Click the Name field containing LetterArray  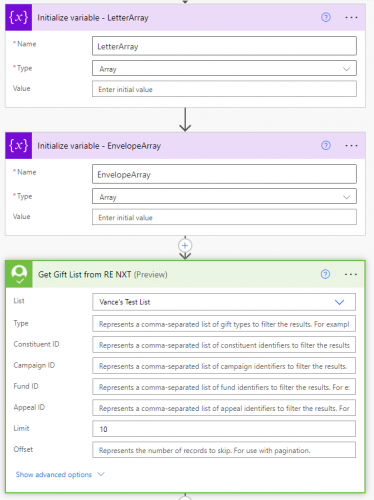[224, 46]
